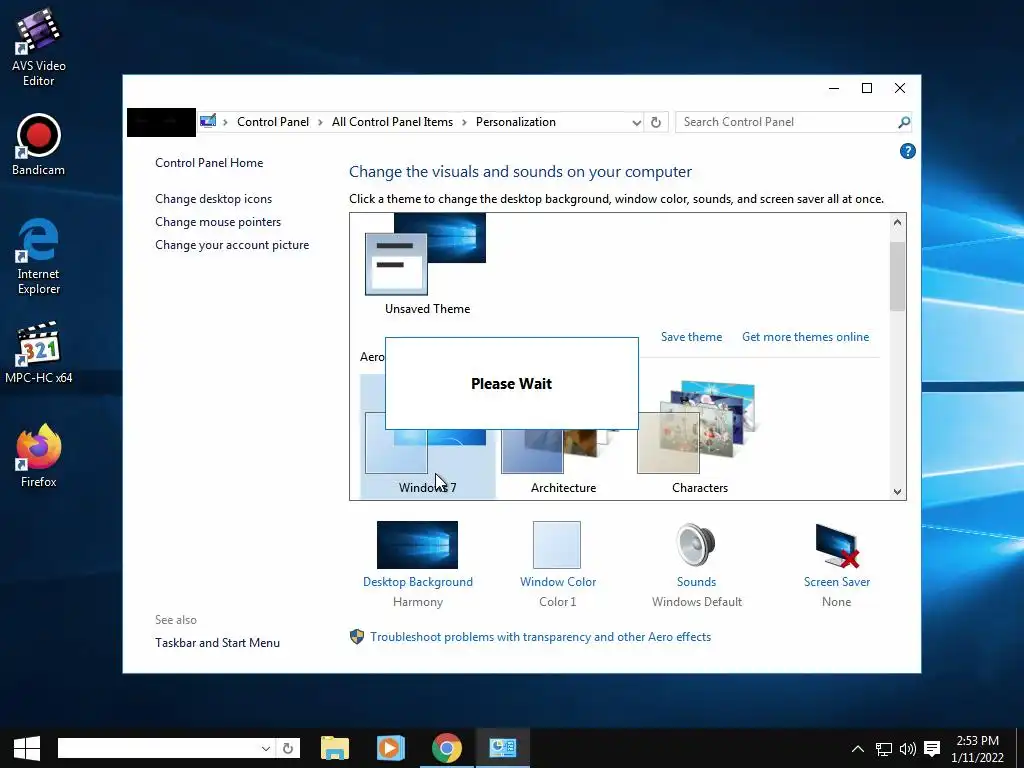Viewport: 1024px width, 768px height.
Task: Click the Windows Start button
Action: tap(27, 748)
